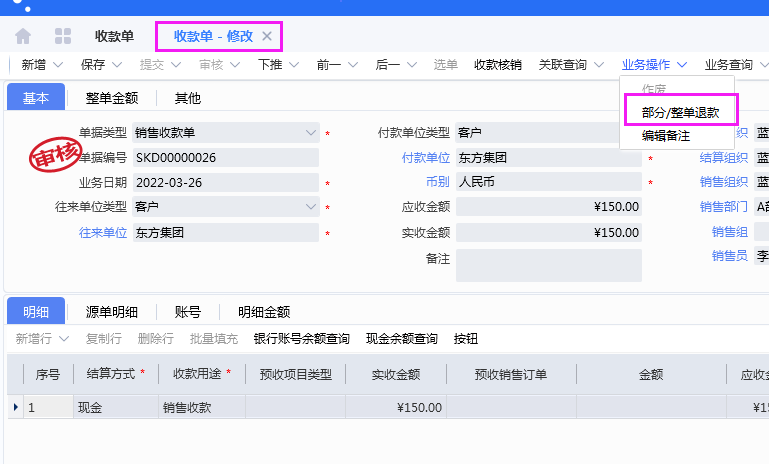Screen dimensions: 769x464
Task: Open the 源单明细 tab
Action: click(x=111, y=312)
